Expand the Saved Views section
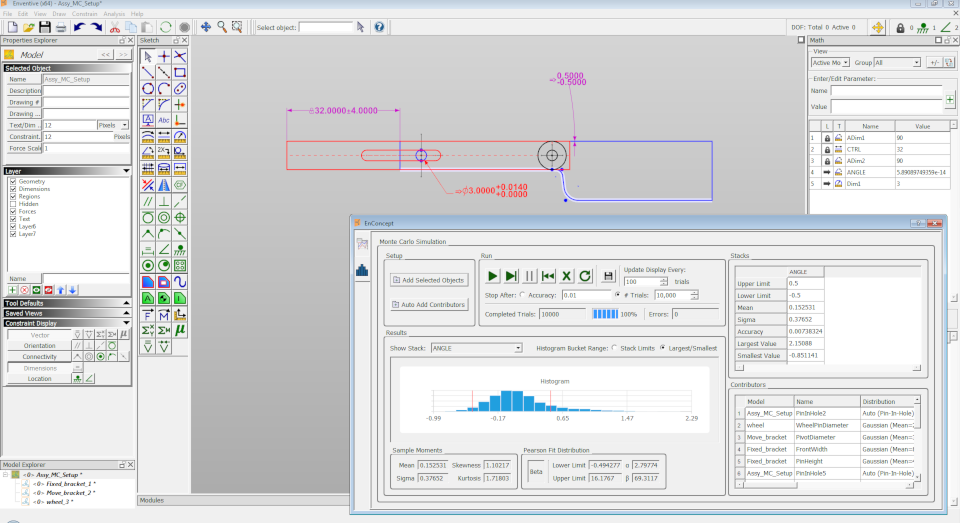The height and width of the screenshot is (523, 960). tap(126, 313)
